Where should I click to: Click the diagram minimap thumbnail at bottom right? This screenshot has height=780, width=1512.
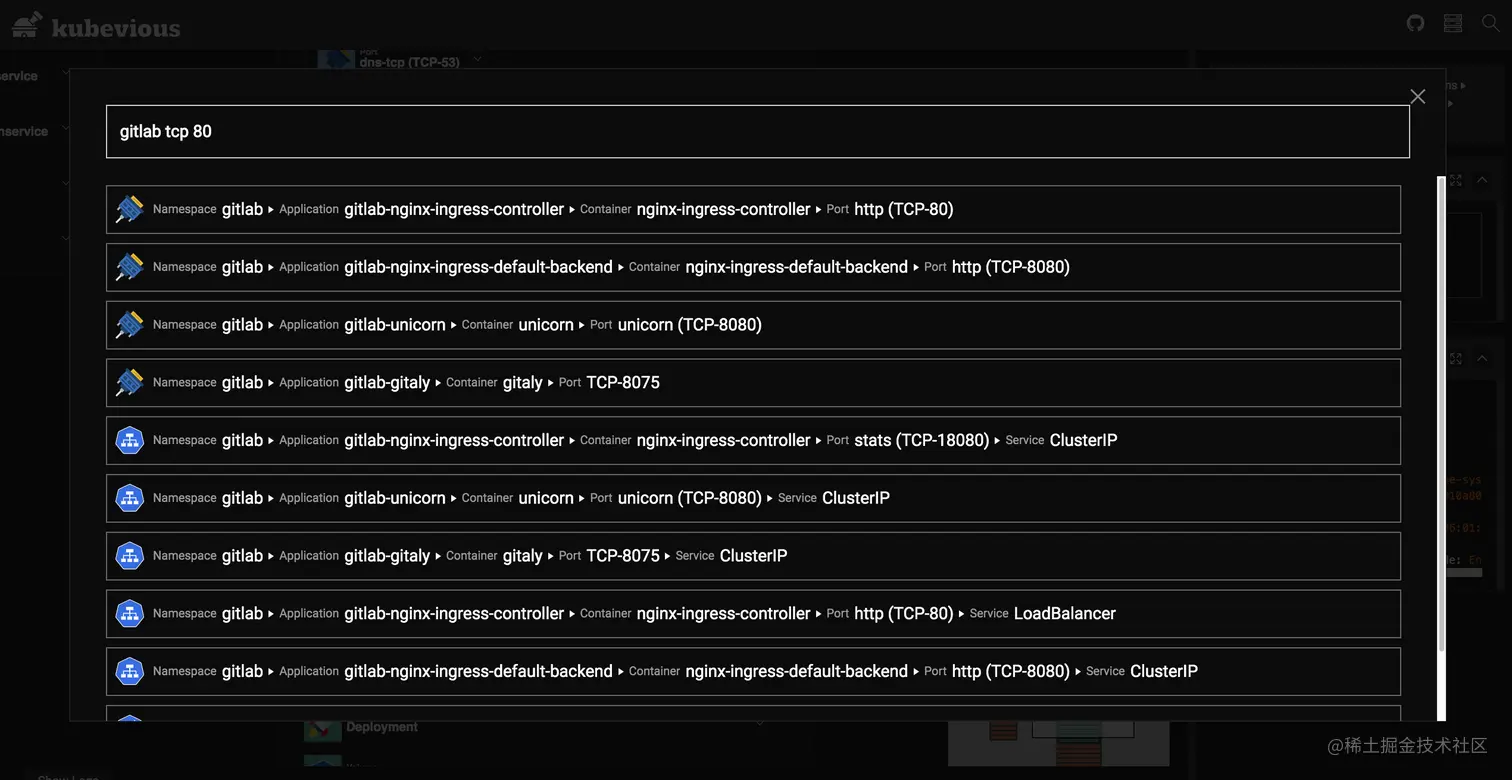coord(1059,743)
